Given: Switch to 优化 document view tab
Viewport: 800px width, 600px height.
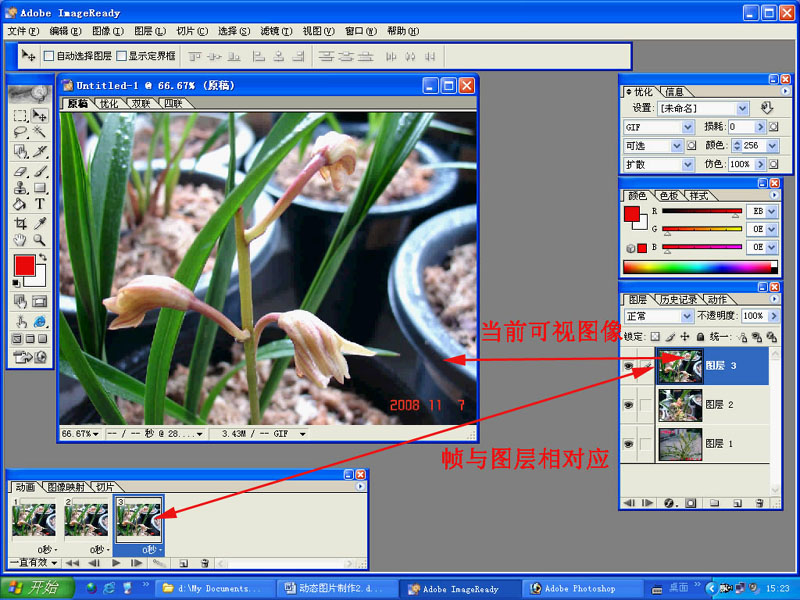Looking at the screenshot, I should click(109, 104).
